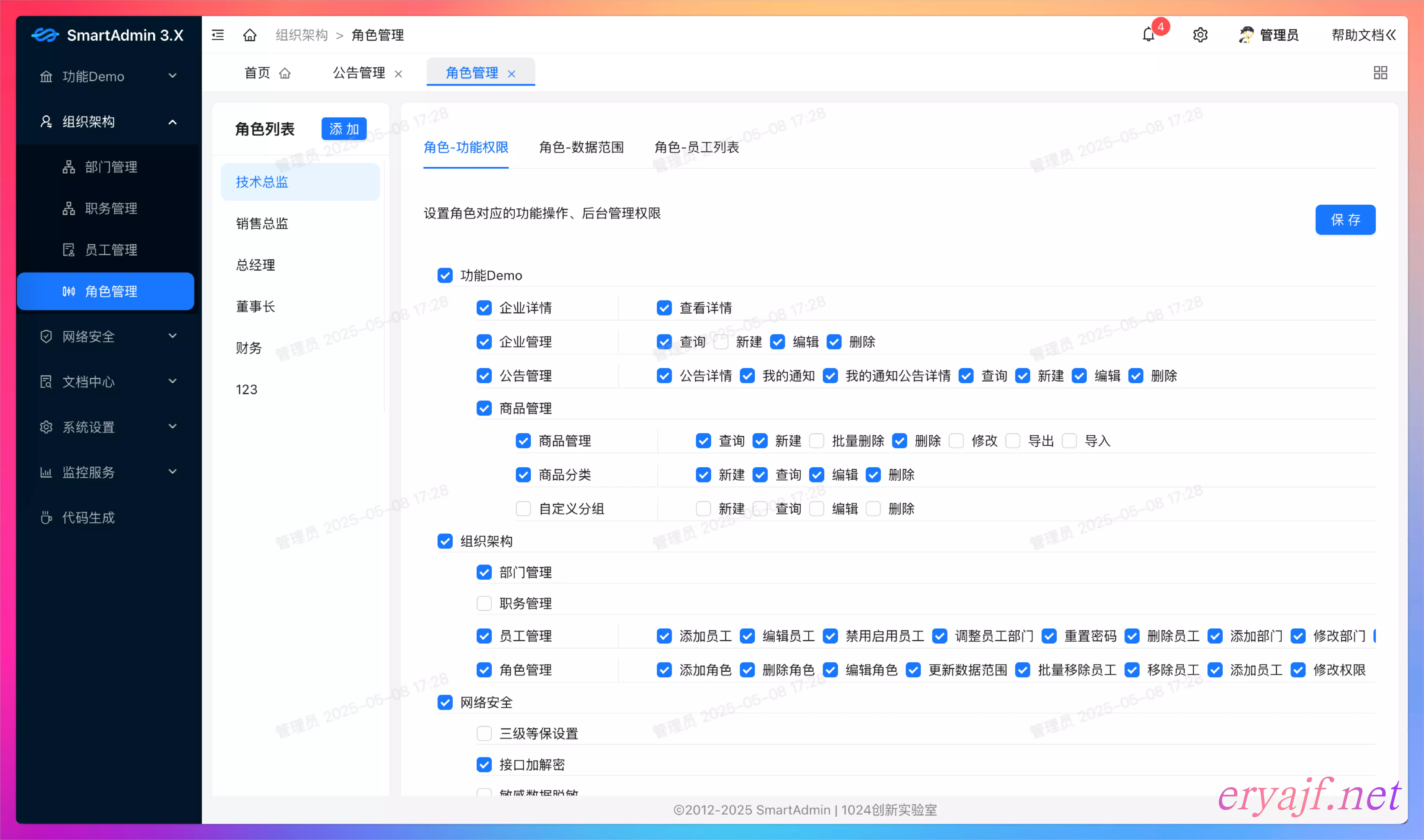The image size is (1424, 840).
Task: Click the 监控服务 chart icon
Action: click(x=46, y=472)
